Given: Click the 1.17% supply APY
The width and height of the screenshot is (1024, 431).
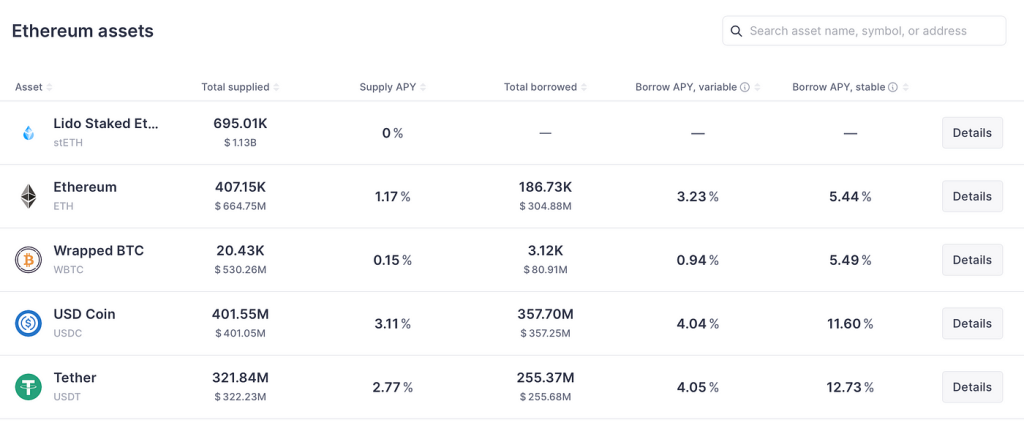Looking at the screenshot, I should tap(392, 197).
